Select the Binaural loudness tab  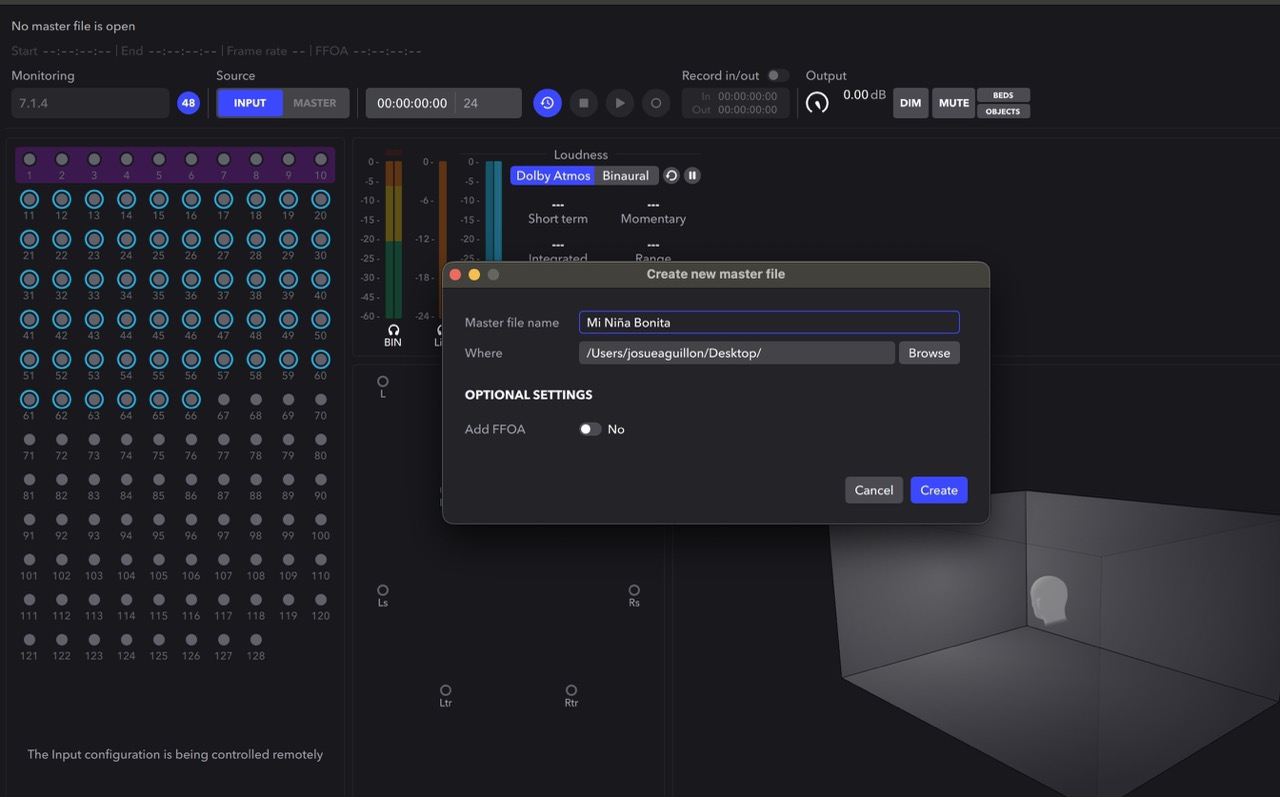point(626,176)
